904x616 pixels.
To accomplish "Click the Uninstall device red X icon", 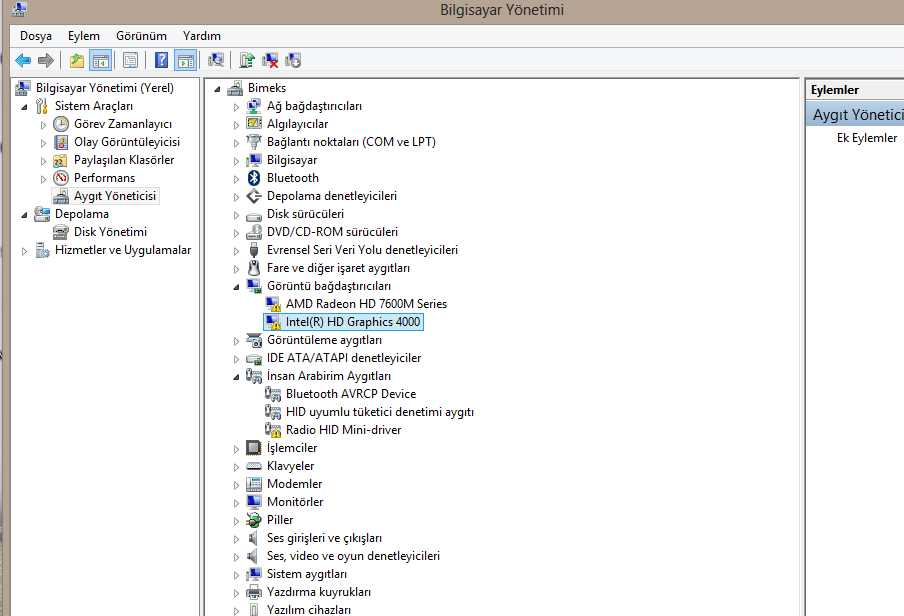I will click(270, 60).
